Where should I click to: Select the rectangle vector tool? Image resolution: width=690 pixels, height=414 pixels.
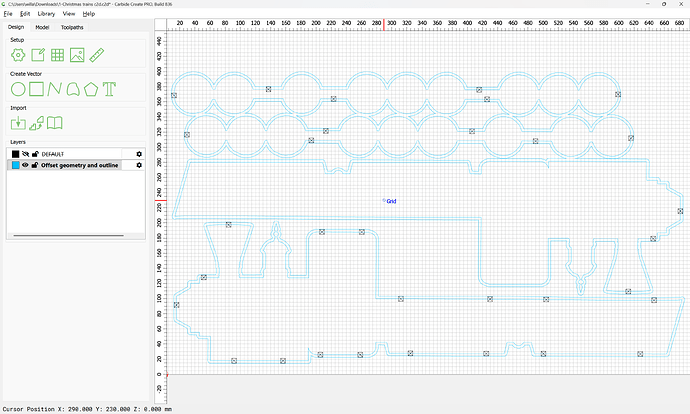coord(36,89)
